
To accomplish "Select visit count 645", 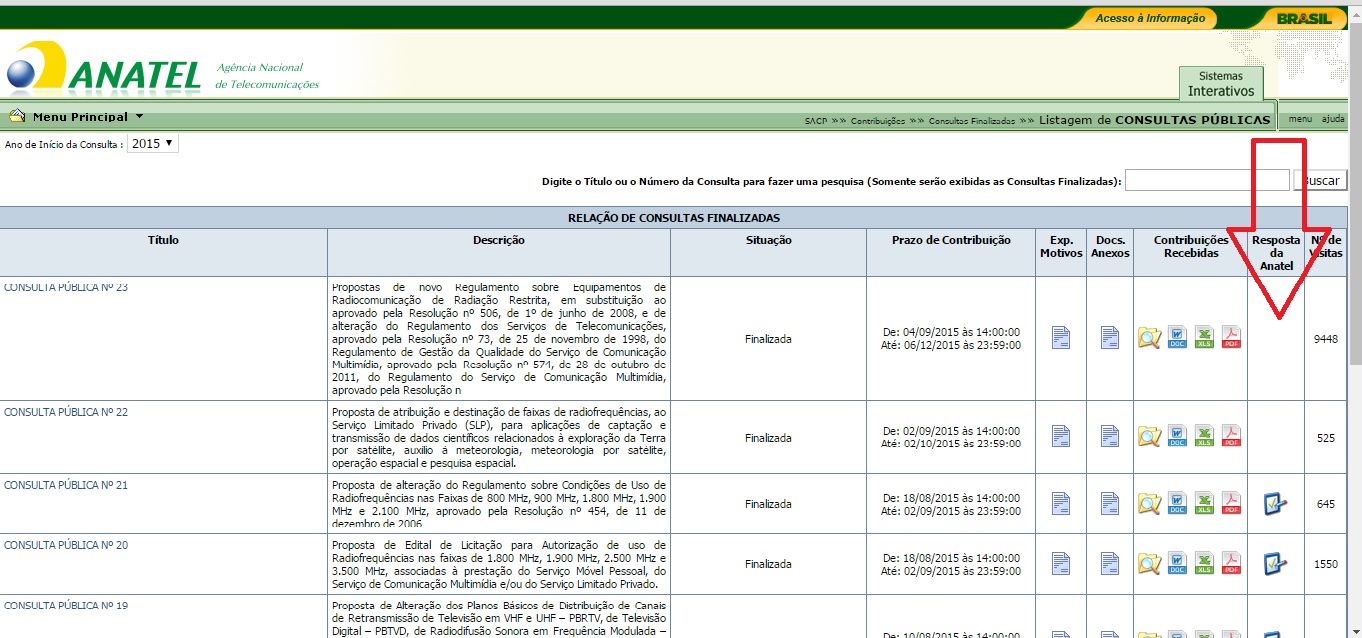I will 1326,504.
